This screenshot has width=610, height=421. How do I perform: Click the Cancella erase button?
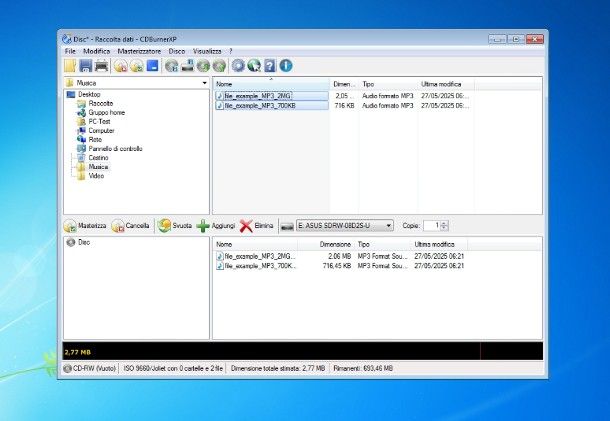point(130,226)
